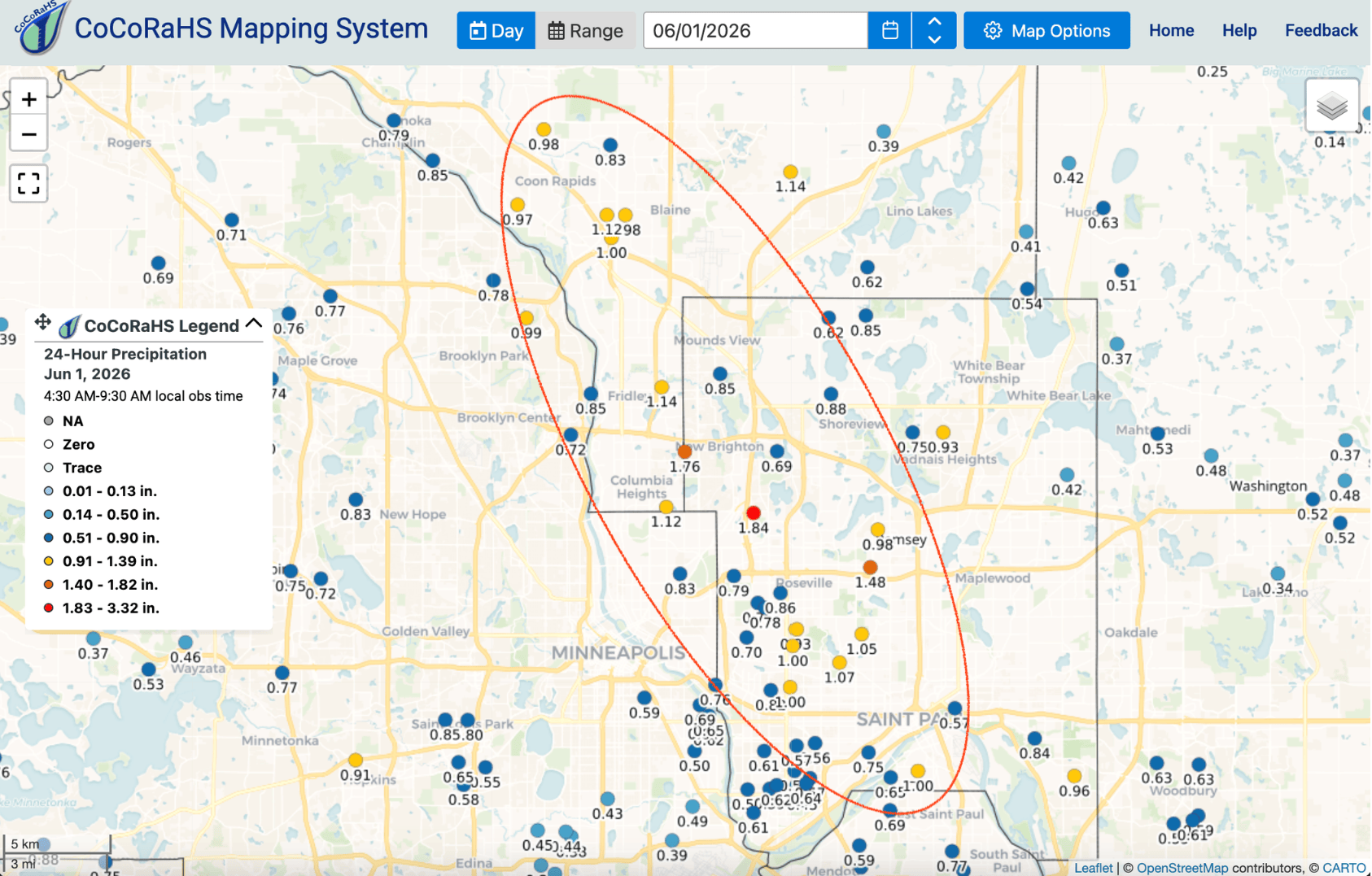
Task: Open the CARTO attribution link
Action: pos(1344,868)
